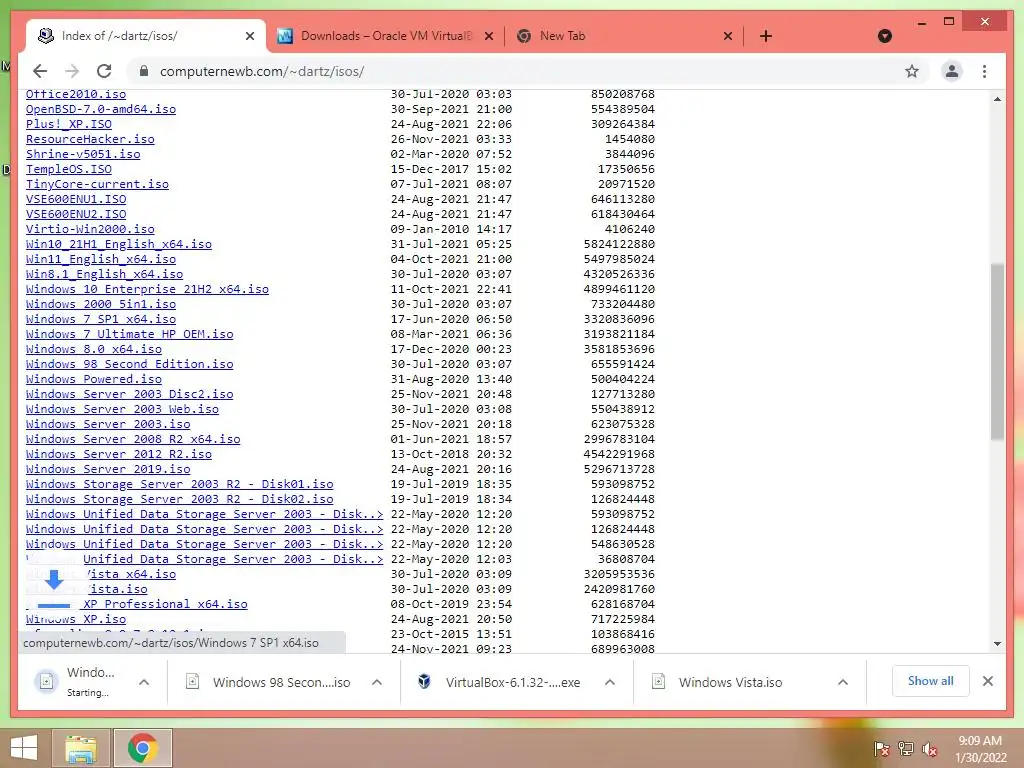The height and width of the screenshot is (768, 1024).
Task: Open a new tab with the plus button
Action: pyautogui.click(x=765, y=36)
